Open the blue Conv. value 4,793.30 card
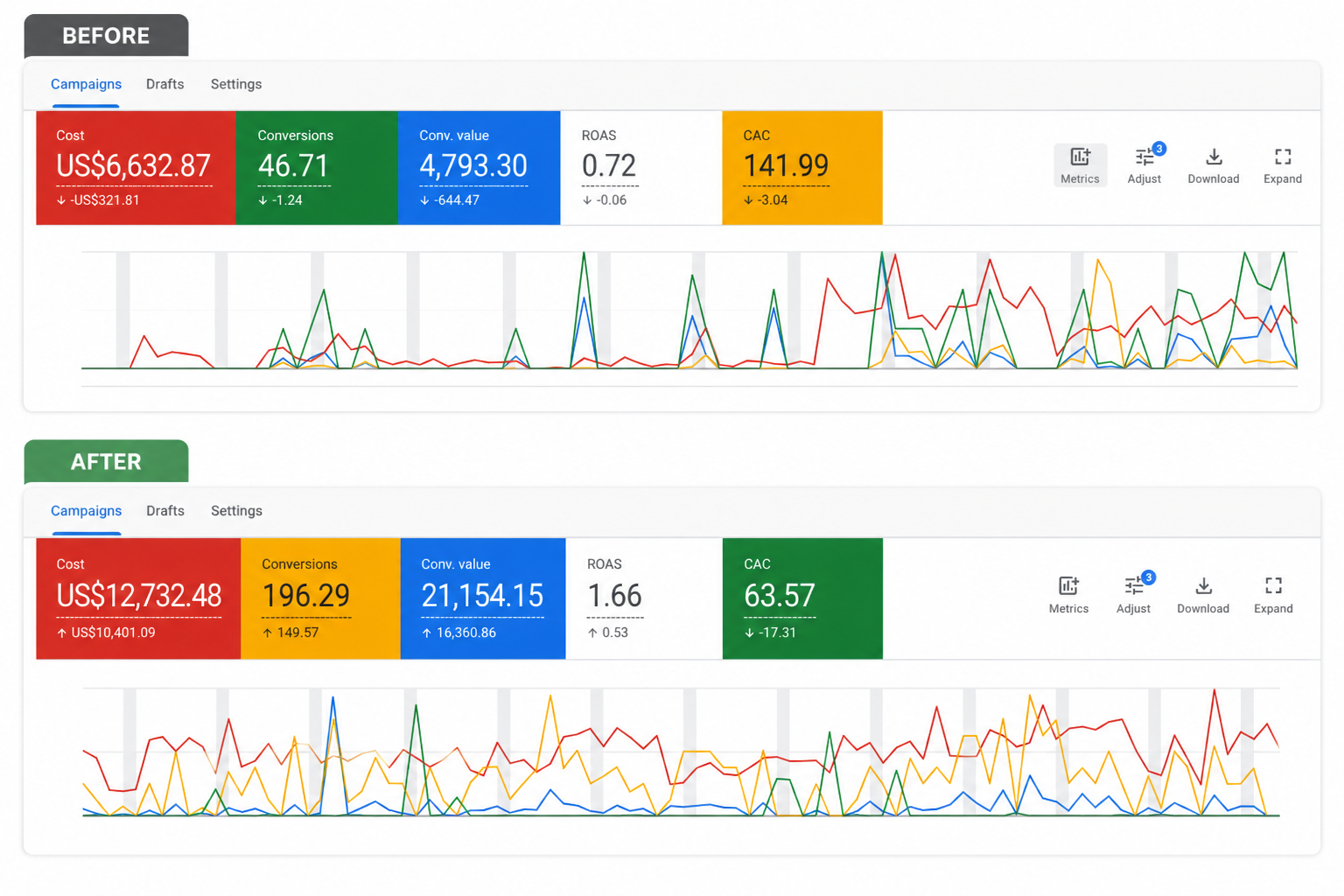Screen dimensions: 1344x896 [479, 168]
